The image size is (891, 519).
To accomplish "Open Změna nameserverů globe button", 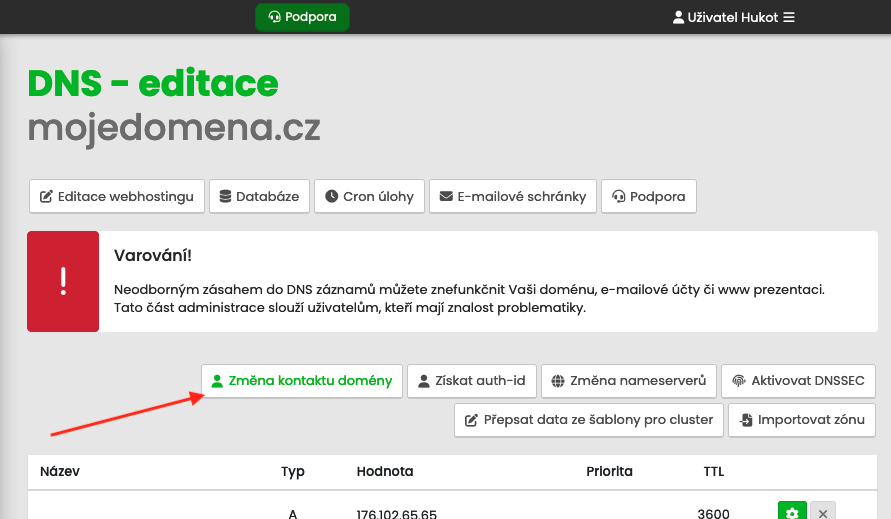I will point(629,381).
